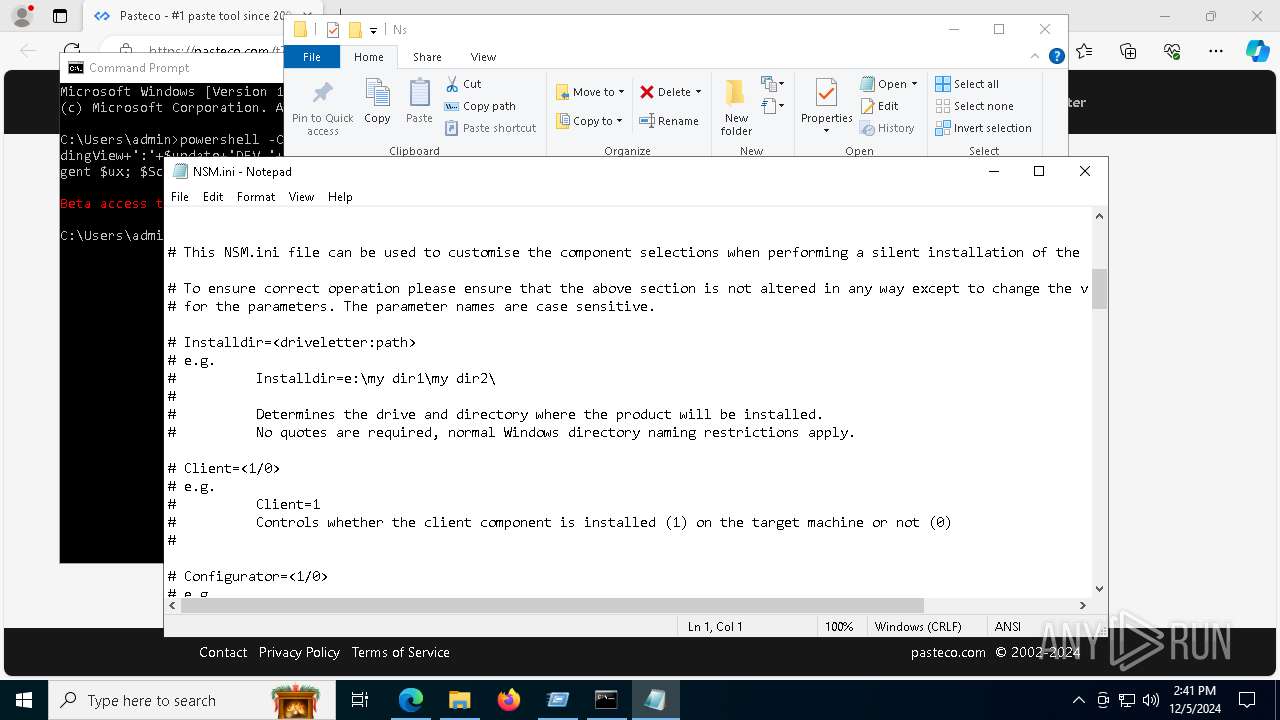Click Edit in the Open group

[879, 106]
